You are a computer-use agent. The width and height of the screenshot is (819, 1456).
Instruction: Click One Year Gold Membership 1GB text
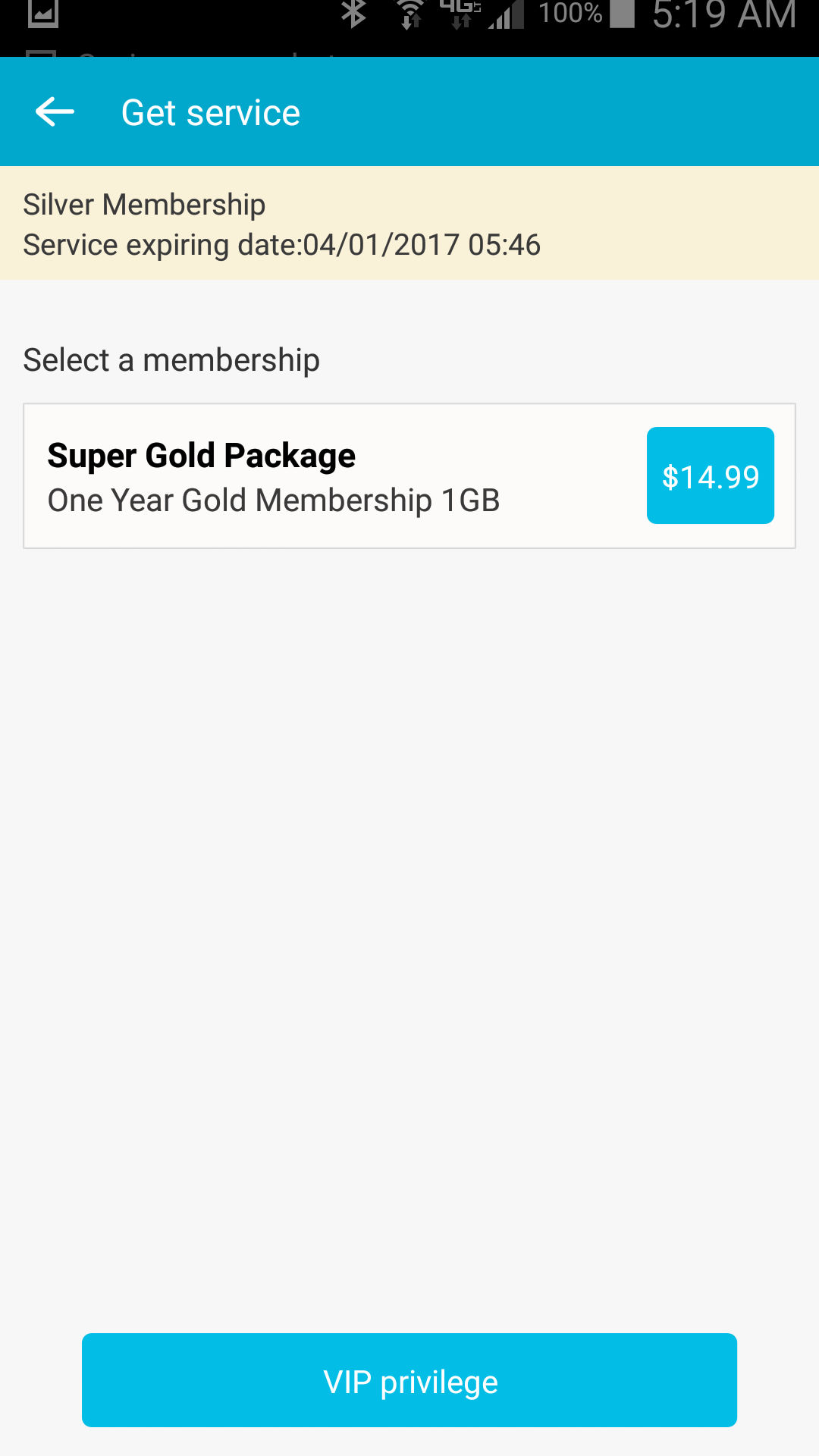coord(274,500)
